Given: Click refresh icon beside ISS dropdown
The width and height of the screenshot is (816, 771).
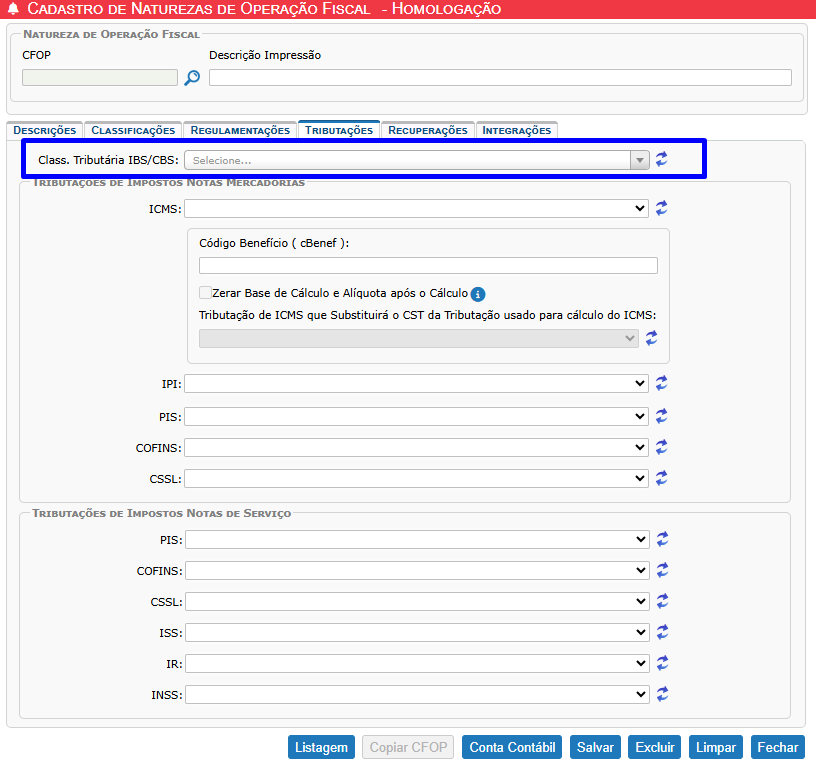Looking at the screenshot, I should click(x=662, y=632).
